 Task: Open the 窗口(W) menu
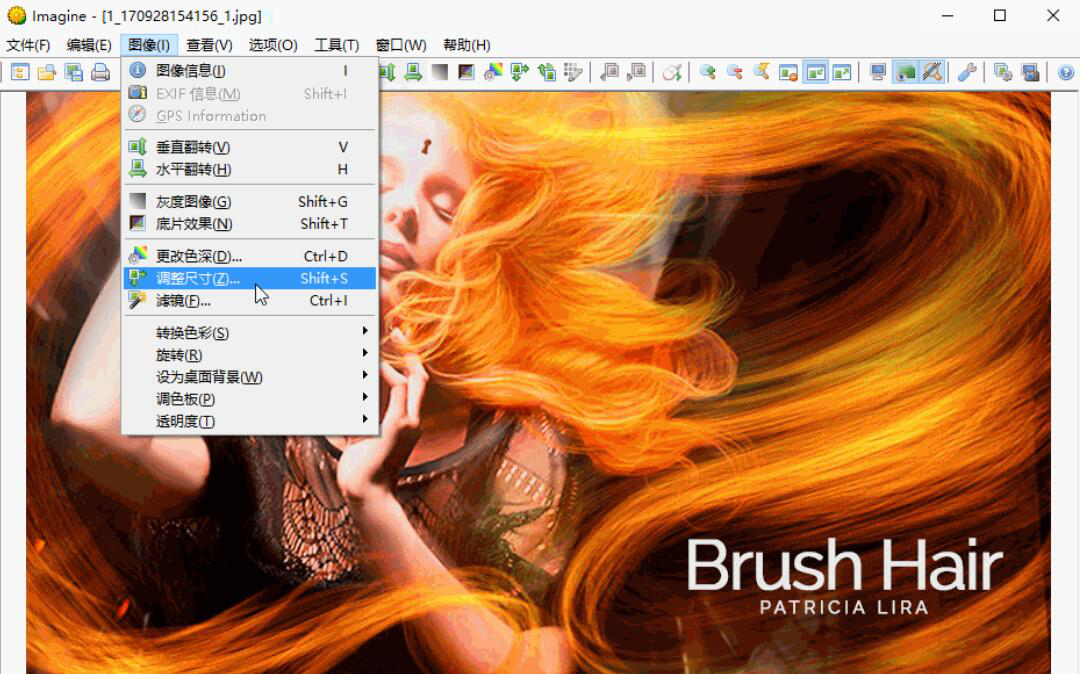click(401, 45)
